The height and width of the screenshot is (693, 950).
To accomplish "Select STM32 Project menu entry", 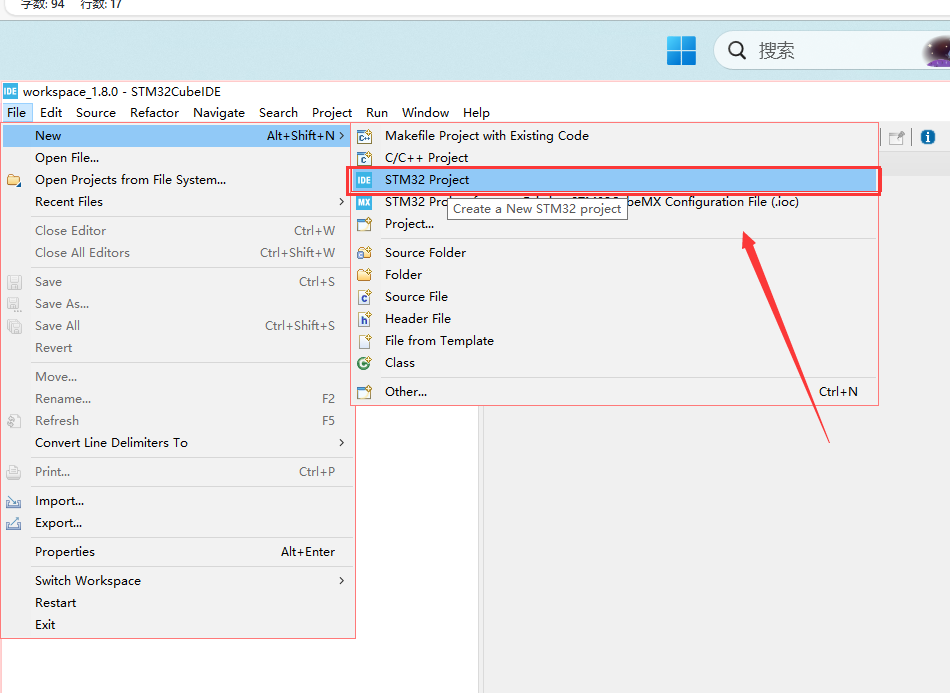I will (614, 180).
